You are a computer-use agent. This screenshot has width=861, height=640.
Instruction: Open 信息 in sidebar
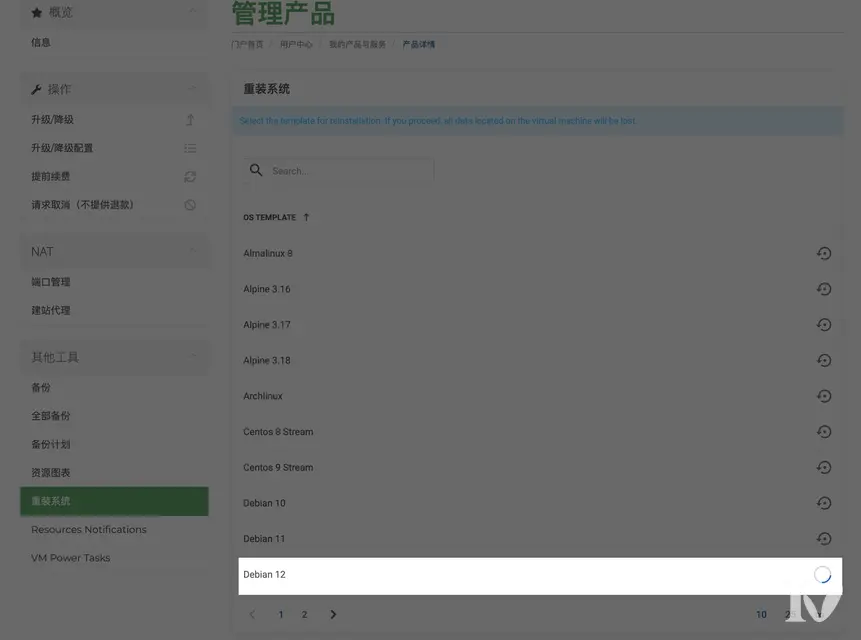(x=41, y=42)
